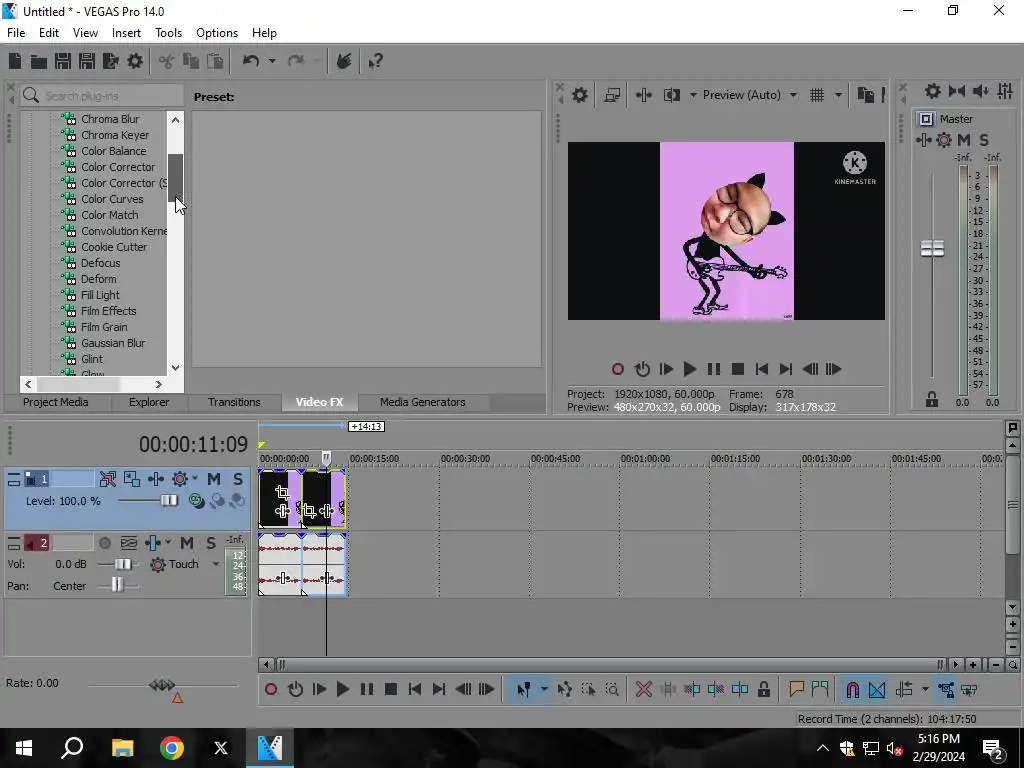This screenshot has width=1024, height=768.
Task: Lock the Master fader channels
Action: pyautogui.click(x=932, y=399)
